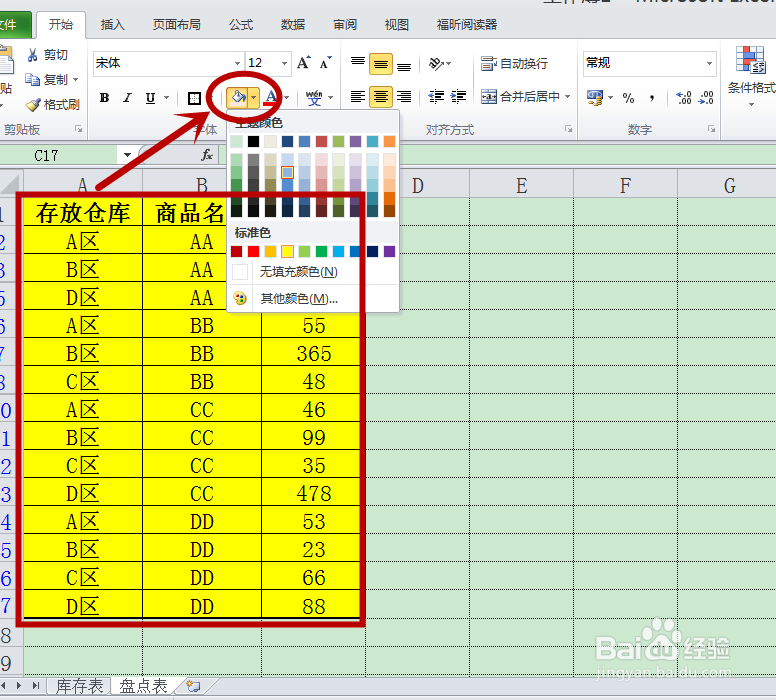Toggle center horizontal alignment
776x700 pixels.
click(x=381, y=97)
